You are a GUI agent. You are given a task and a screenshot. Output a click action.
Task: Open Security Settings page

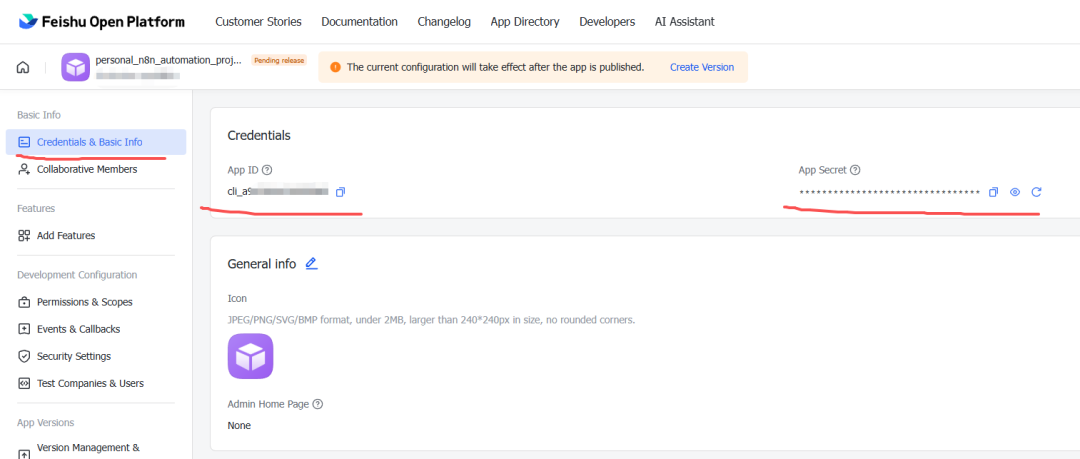pyautogui.click(x=73, y=356)
